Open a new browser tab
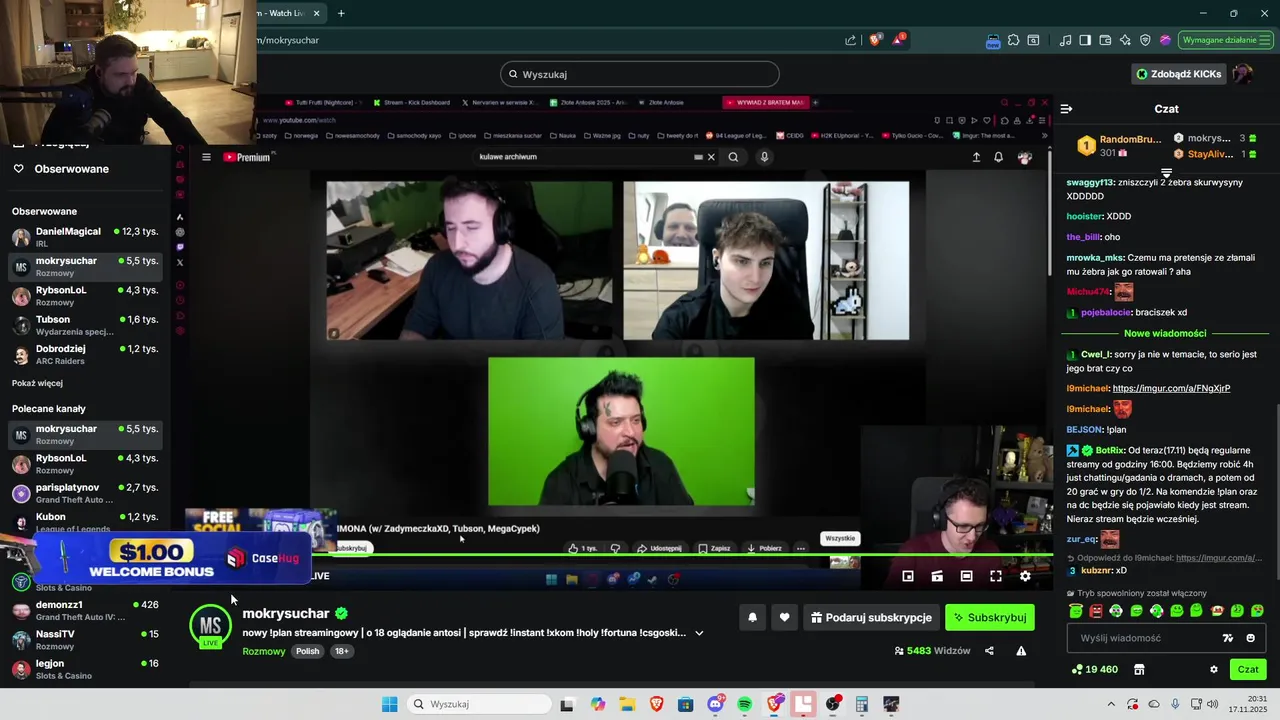 pyautogui.click(x=341, y=13)
